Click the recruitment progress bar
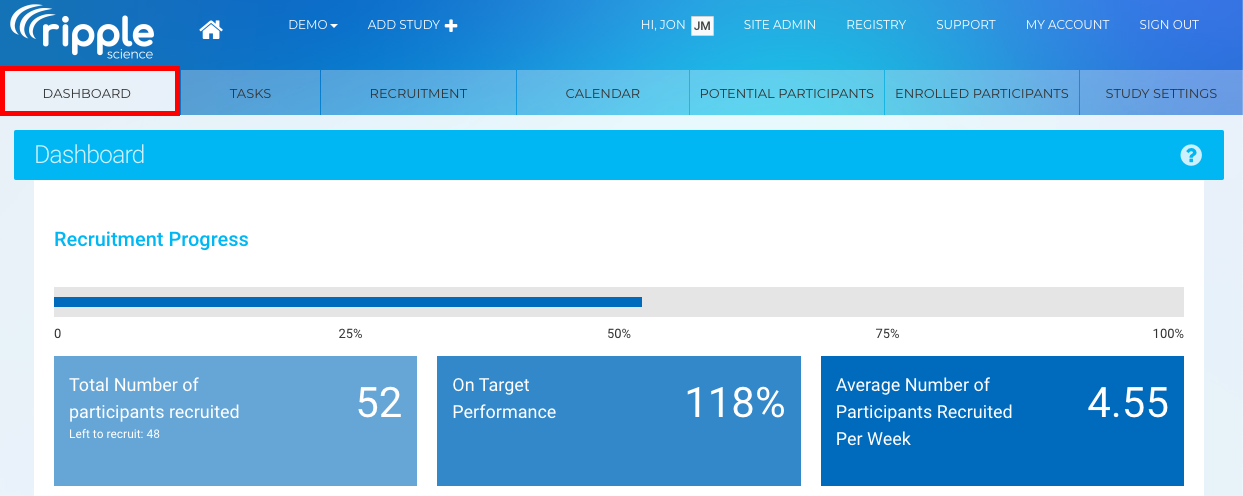The image size is (1243, 496). coord(618,302)
